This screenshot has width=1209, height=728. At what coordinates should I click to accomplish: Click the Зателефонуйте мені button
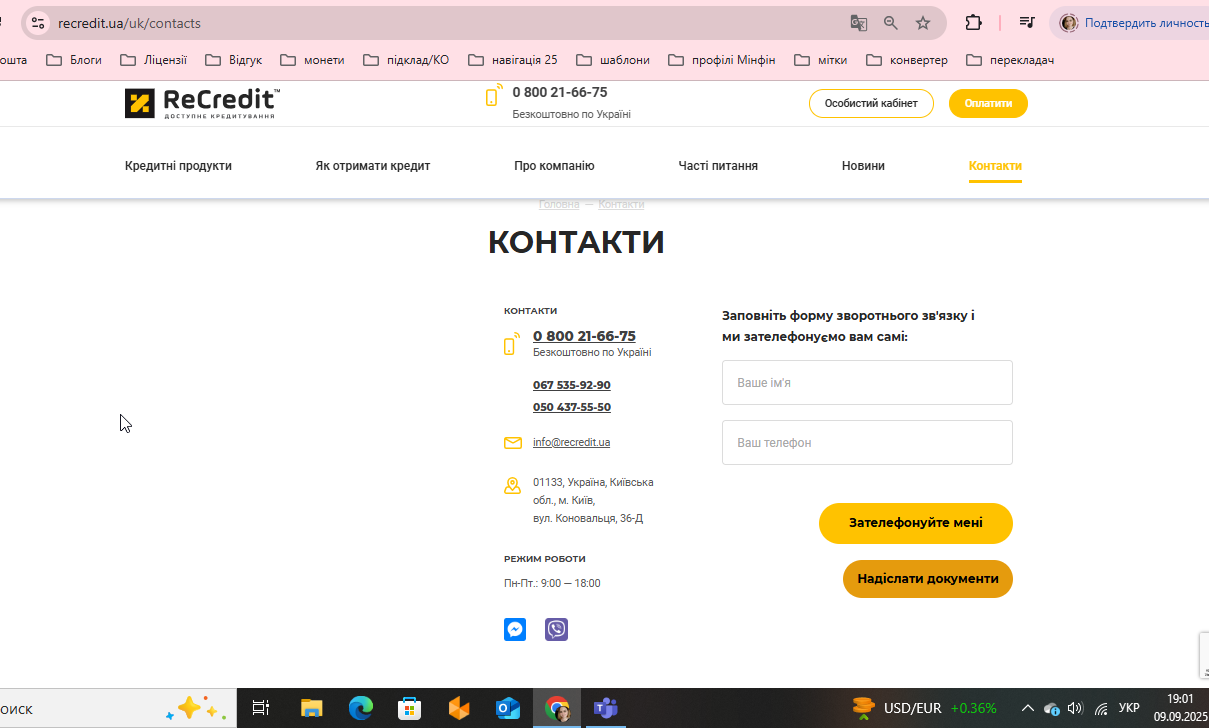(916, 523)
